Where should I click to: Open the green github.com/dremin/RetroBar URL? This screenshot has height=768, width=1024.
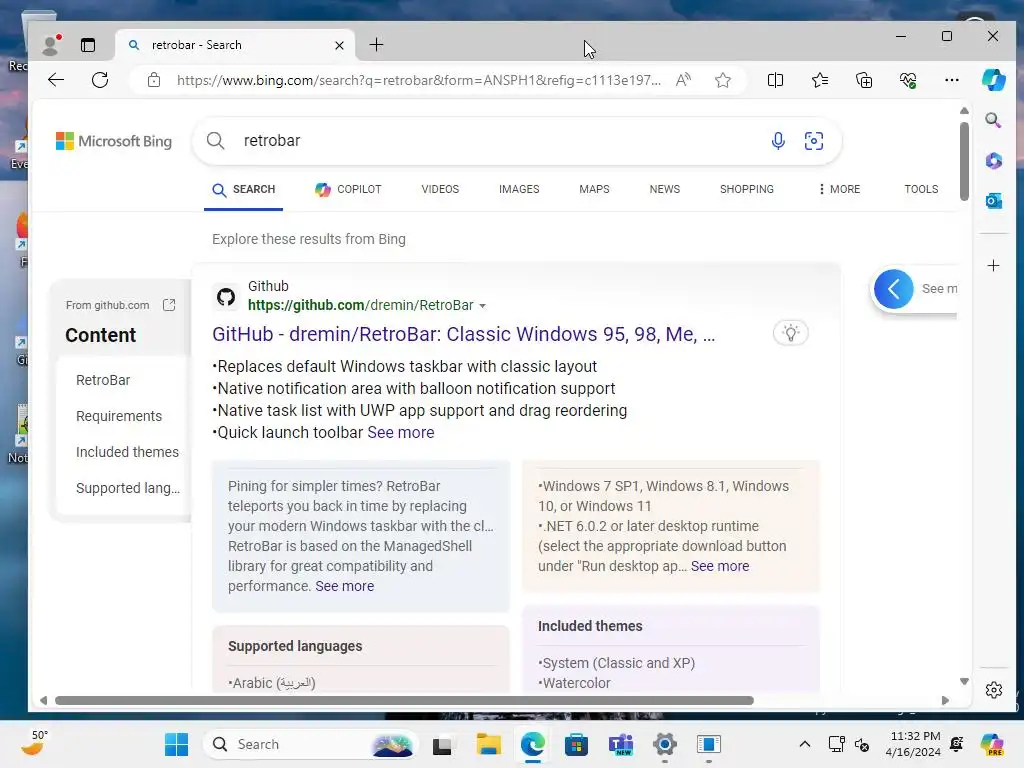click(x=360, y=306)
